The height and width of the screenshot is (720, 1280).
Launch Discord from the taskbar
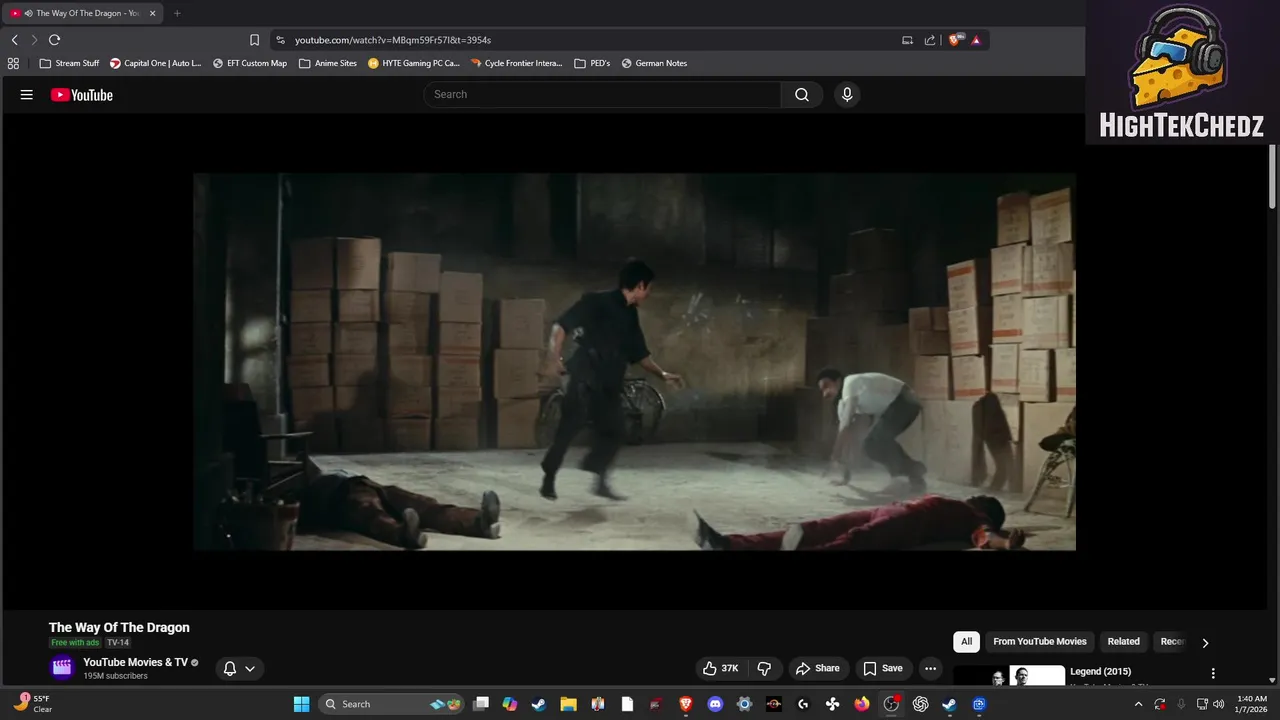pyautogui.click(x=715, y=704)
